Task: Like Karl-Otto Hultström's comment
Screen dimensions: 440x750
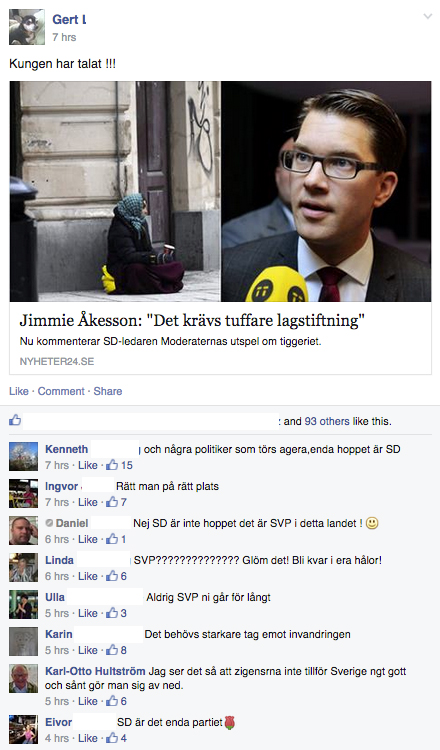Action: [88, 701]
